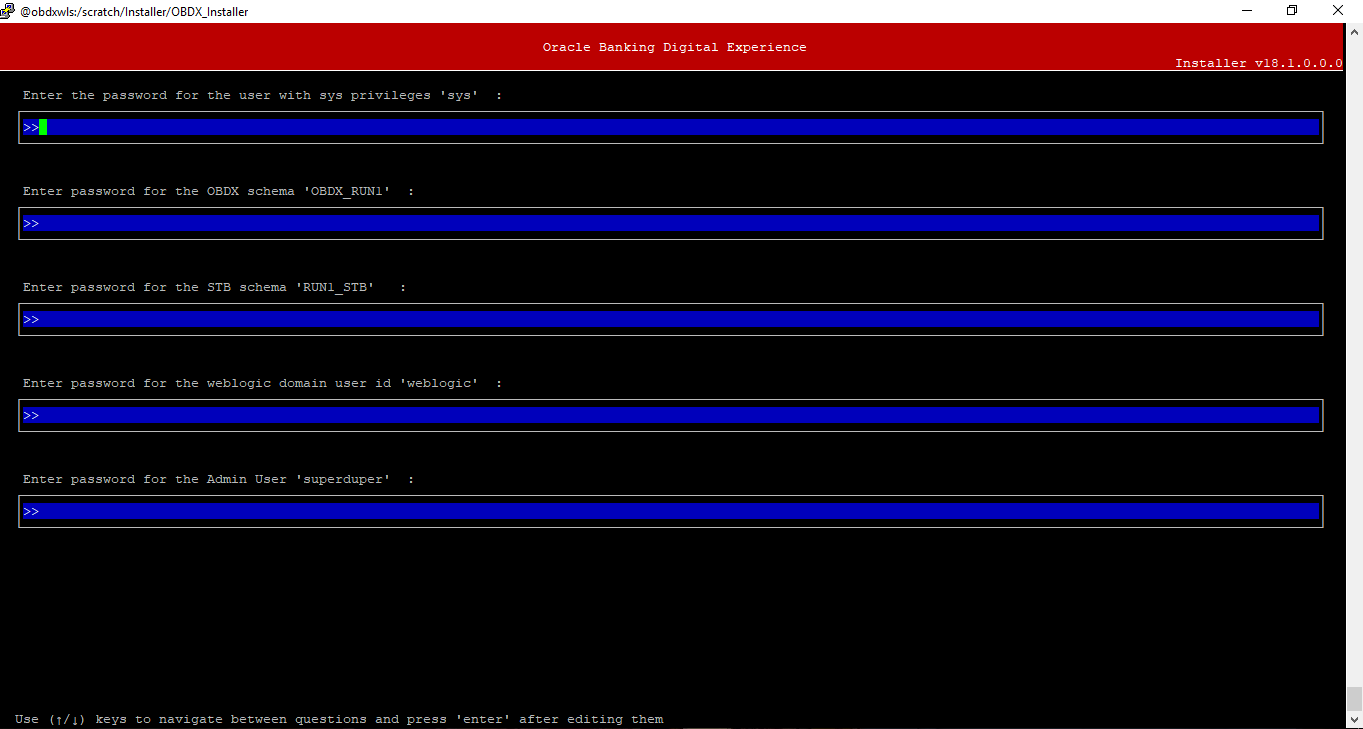Click the window title path text
Image resolution: width=1363 pixels, height=729 pixels.
point(134,12)
